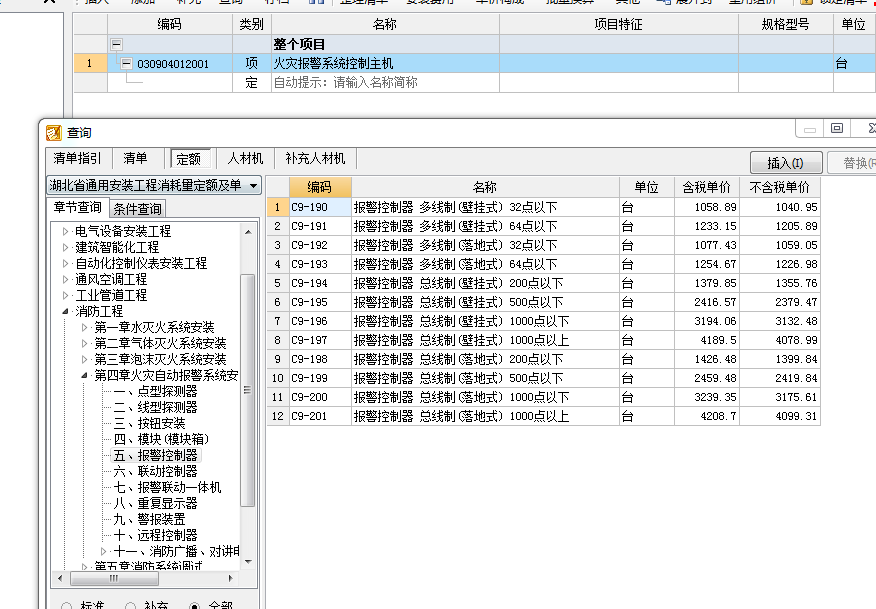Viewport: 876px width, 609px height.
Task: Click 火灾报警系统控制主机 name cell
Action: click(385, 63)
